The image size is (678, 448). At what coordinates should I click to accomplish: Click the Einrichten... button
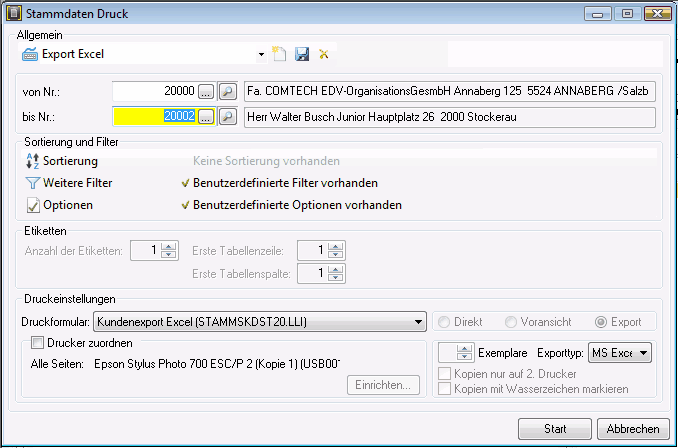[x=383, y=385]
